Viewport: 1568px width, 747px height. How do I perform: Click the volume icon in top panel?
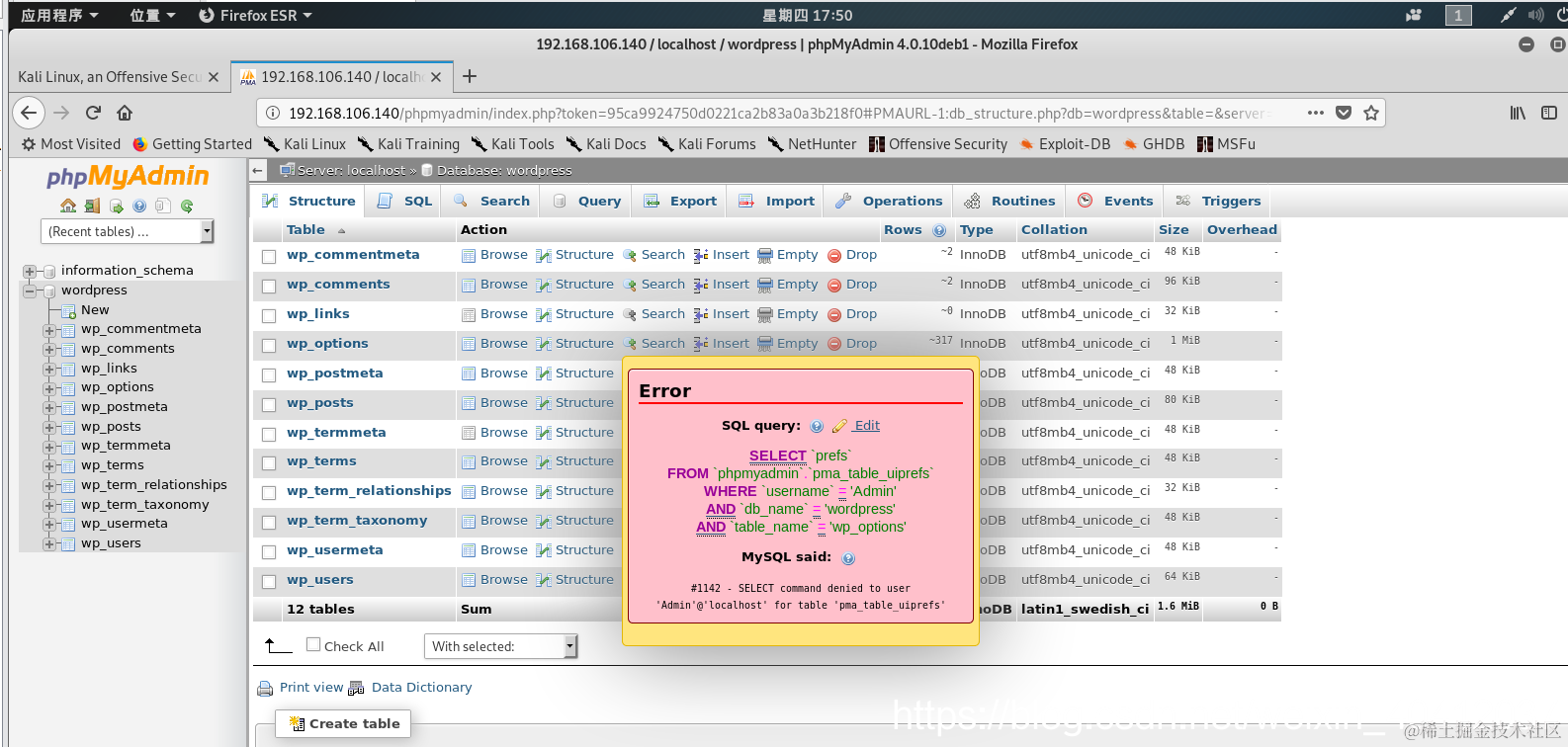(1535, 15)
